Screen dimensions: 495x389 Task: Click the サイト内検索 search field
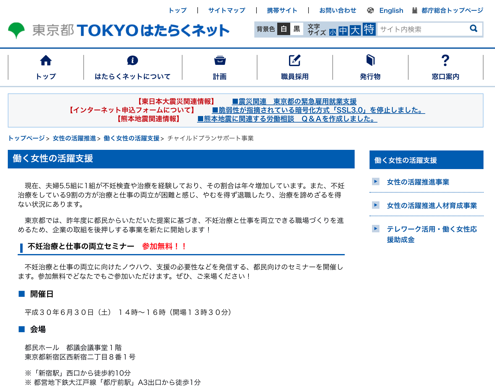point(423,29)
